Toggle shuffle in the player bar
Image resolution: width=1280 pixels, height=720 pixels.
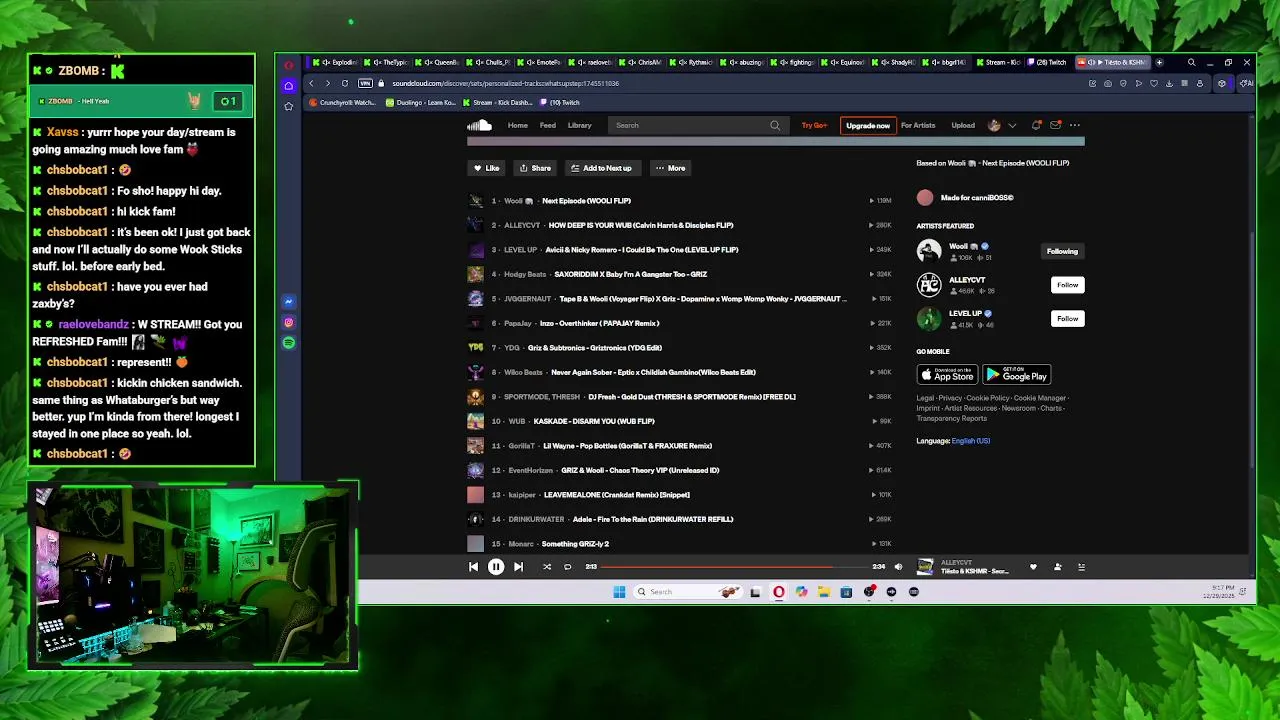click(547, 567)
